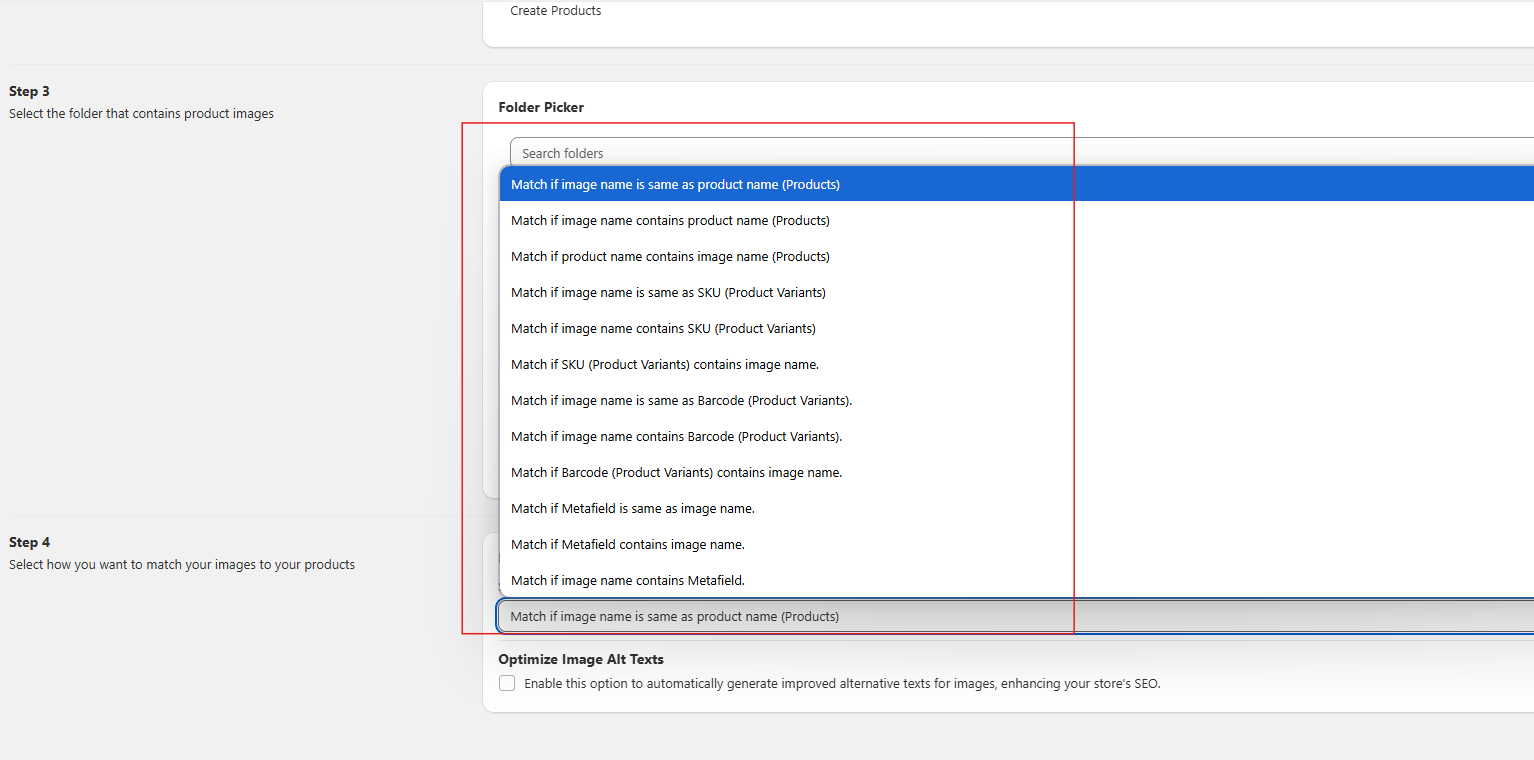Pick 'SKU (Product Variants) contains image name' option

point(665,364)
